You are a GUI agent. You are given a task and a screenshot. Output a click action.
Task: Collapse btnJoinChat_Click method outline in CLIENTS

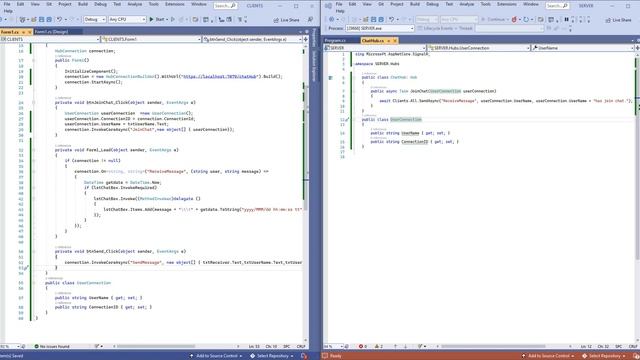point(33,102)
